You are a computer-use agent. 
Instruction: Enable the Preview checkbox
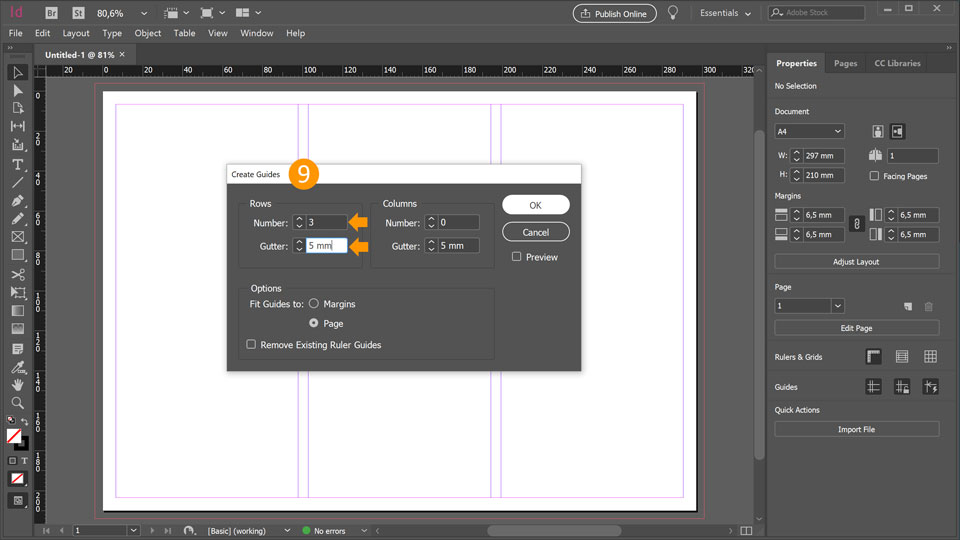517,257
